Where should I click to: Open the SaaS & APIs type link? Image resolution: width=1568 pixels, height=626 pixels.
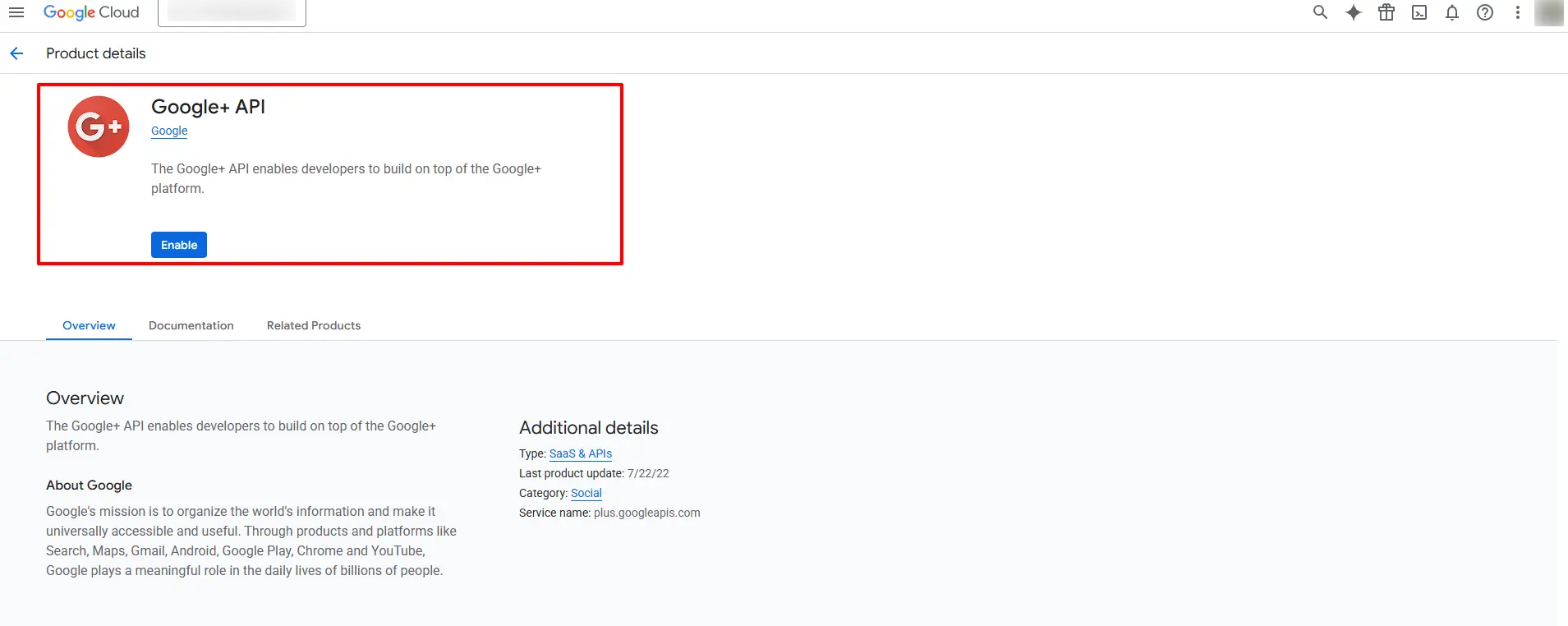tap(581, 453)
